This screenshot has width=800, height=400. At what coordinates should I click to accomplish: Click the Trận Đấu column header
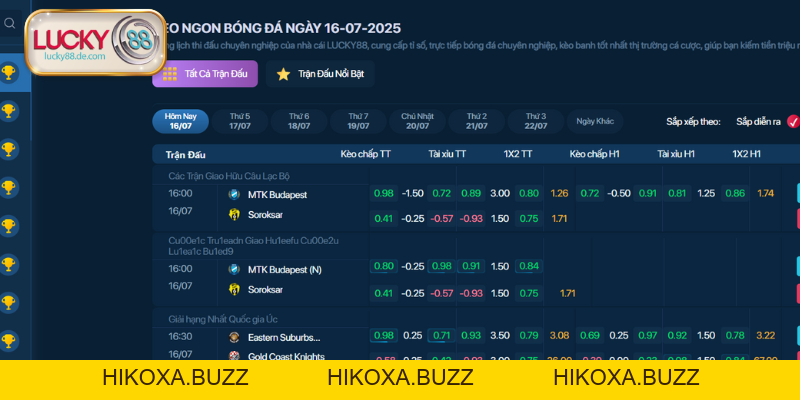tap(186, 155)
